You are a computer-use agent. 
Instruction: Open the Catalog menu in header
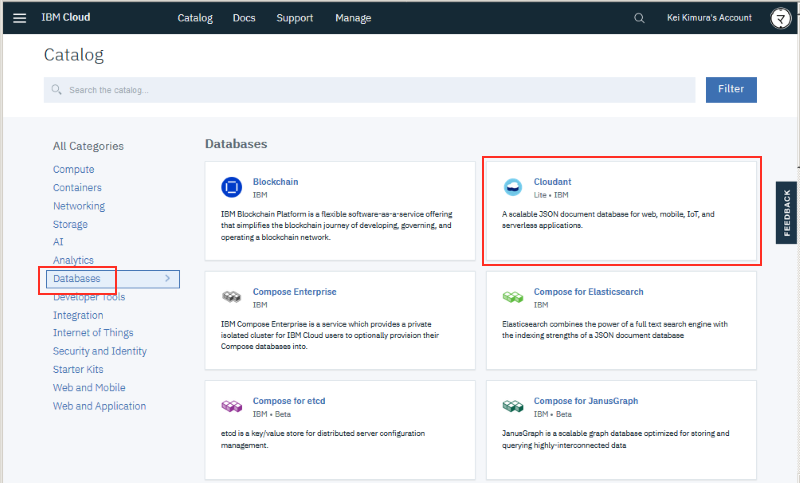[195, 18]
